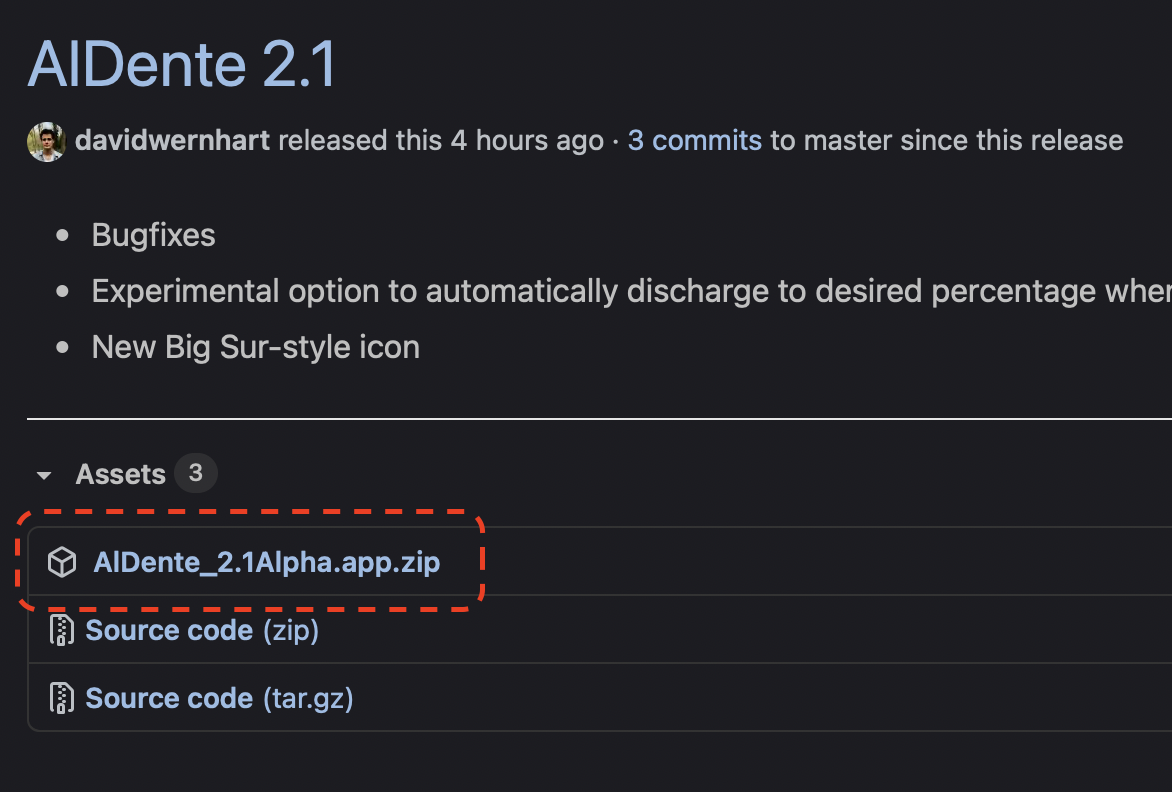Open the AlDente 2.1 release title
The image size is (1172, 792).
click(x=183, y=64)
